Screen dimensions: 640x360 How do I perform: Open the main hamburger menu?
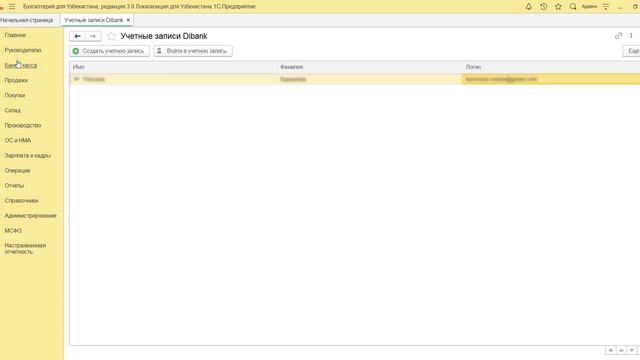coord(12,7)
